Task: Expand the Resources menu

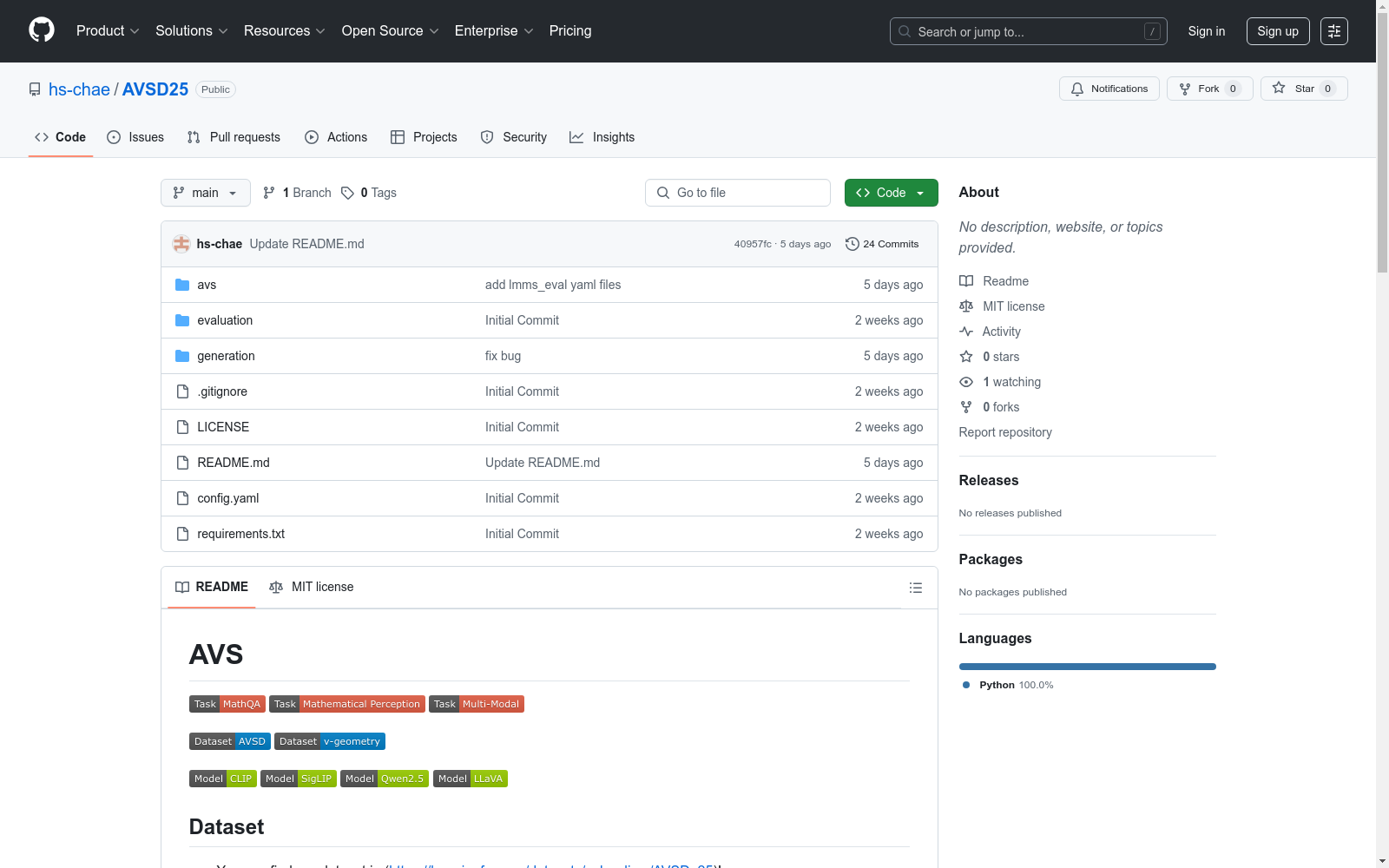Action: click(x=285, y=31)
